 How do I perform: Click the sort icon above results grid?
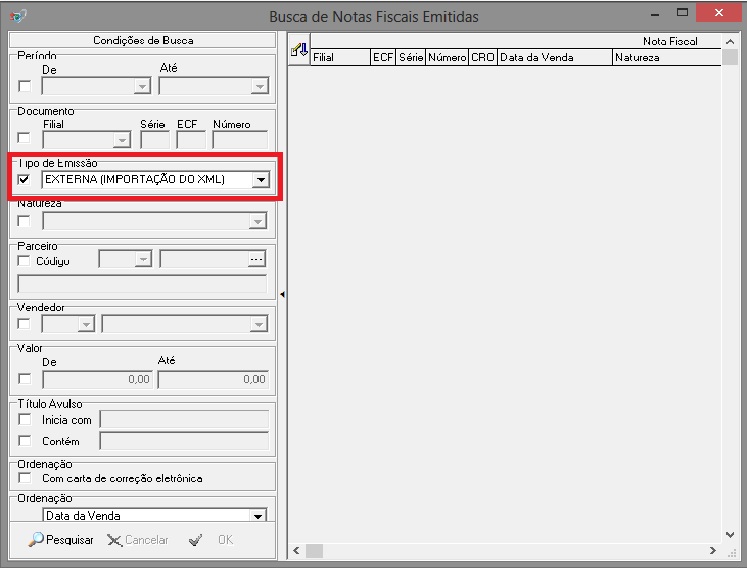(298, 48)
